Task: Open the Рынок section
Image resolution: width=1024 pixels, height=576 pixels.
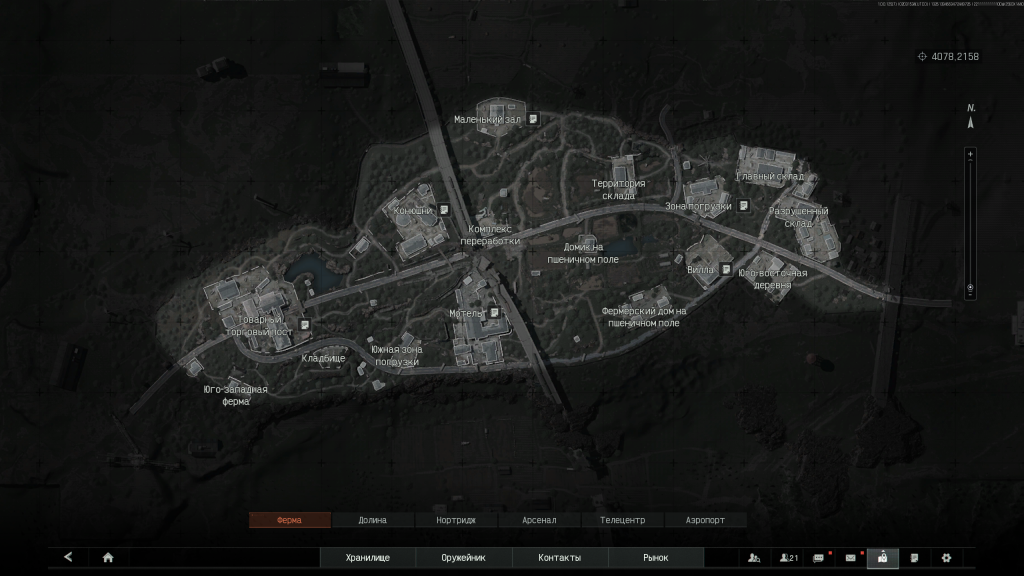Action: point(656,557)
